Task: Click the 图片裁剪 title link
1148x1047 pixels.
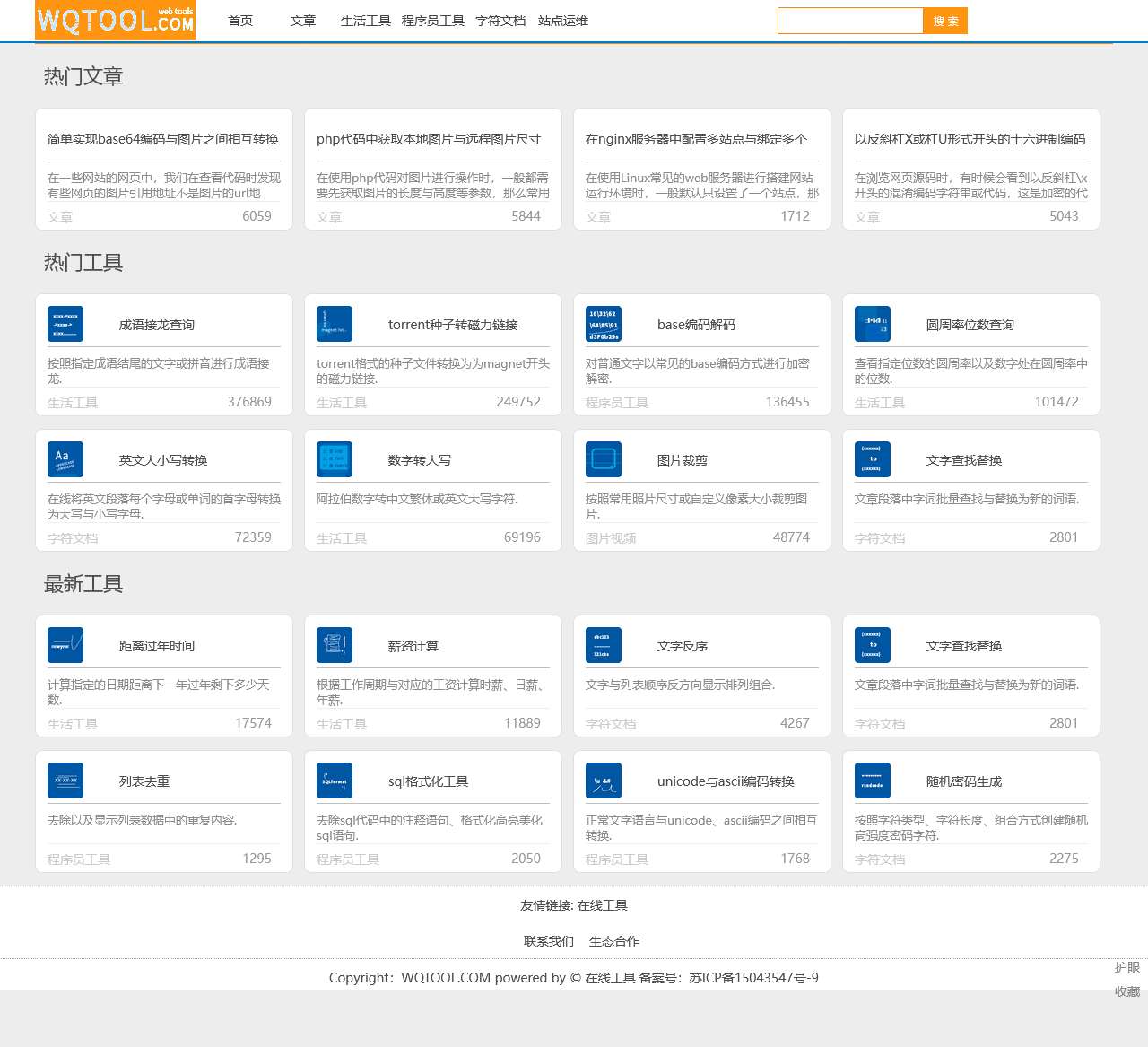Action: pos(683,460)
